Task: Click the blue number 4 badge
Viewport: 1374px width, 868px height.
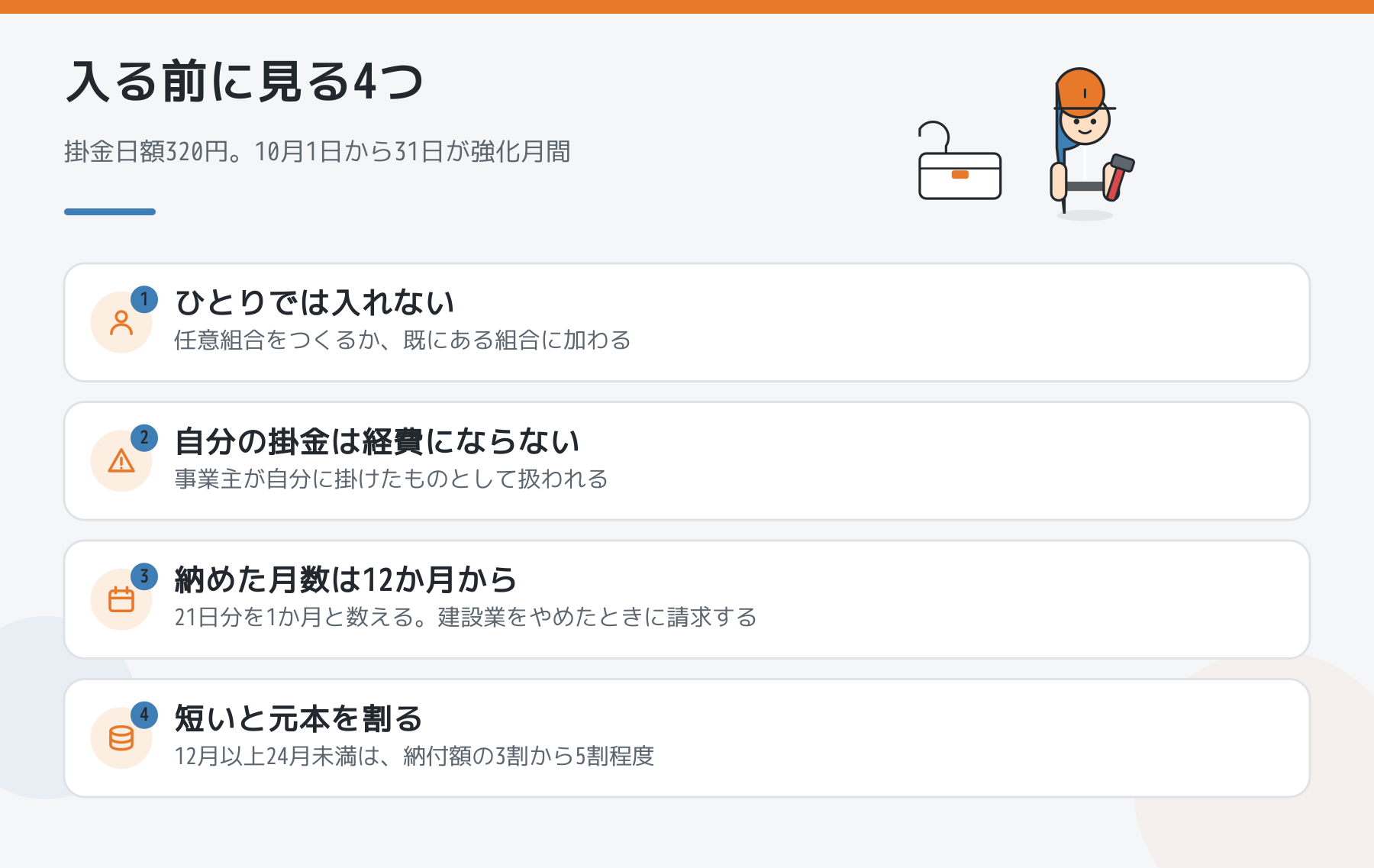Action: pyautogui.click(x=144, y=715)
